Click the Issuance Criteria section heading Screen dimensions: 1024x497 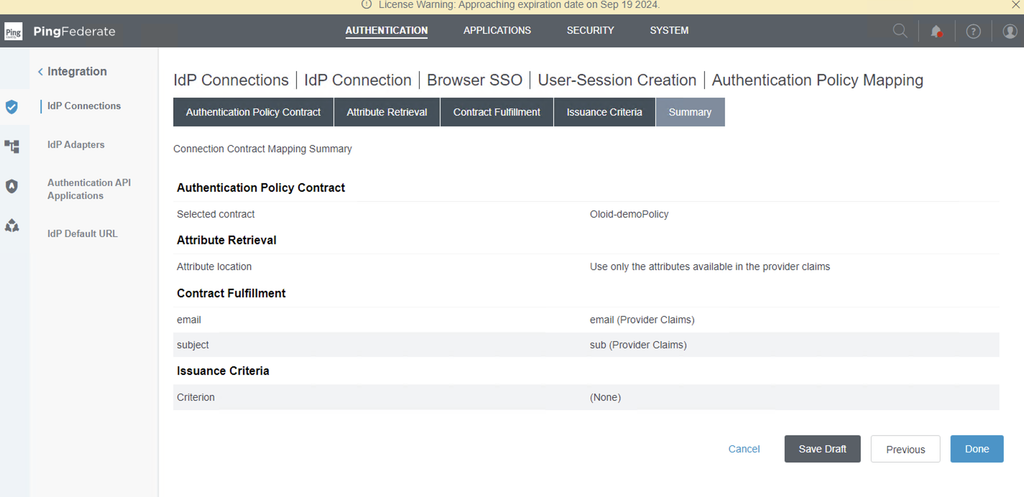tap(223, 371)
